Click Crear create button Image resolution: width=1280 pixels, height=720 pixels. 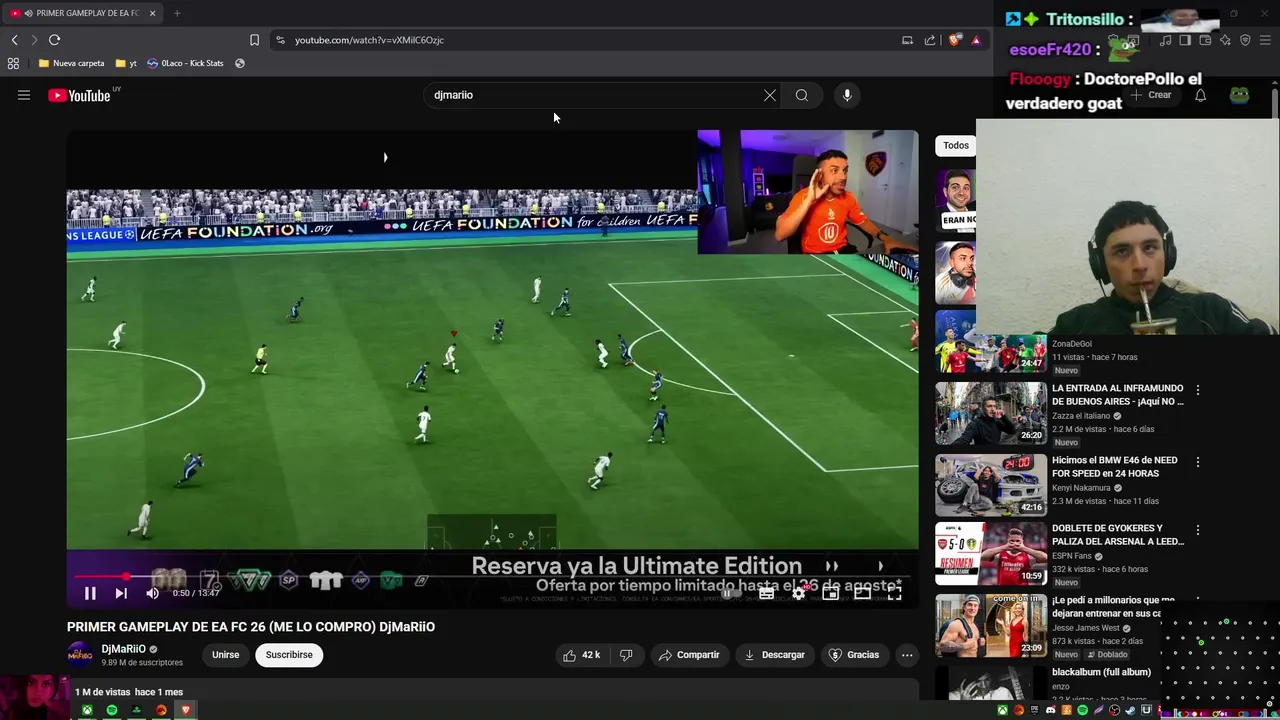click(x=1152, y=95)
